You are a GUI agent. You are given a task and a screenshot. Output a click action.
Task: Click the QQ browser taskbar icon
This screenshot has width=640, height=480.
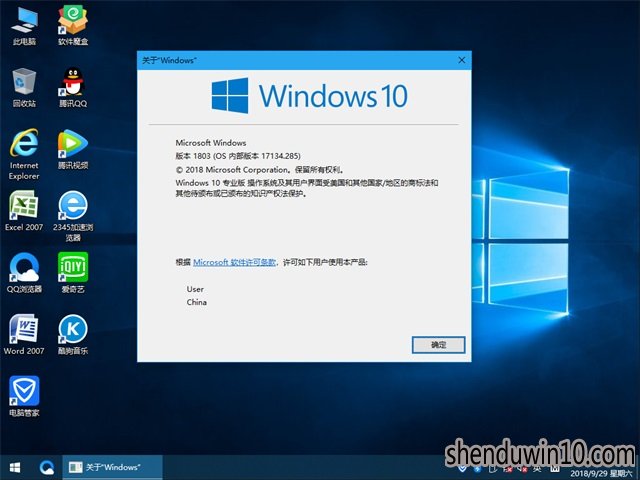point(47,467)
